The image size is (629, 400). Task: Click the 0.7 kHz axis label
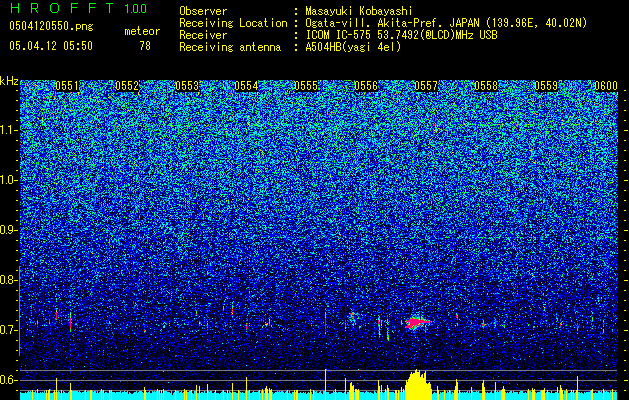[x=8, y=330]
